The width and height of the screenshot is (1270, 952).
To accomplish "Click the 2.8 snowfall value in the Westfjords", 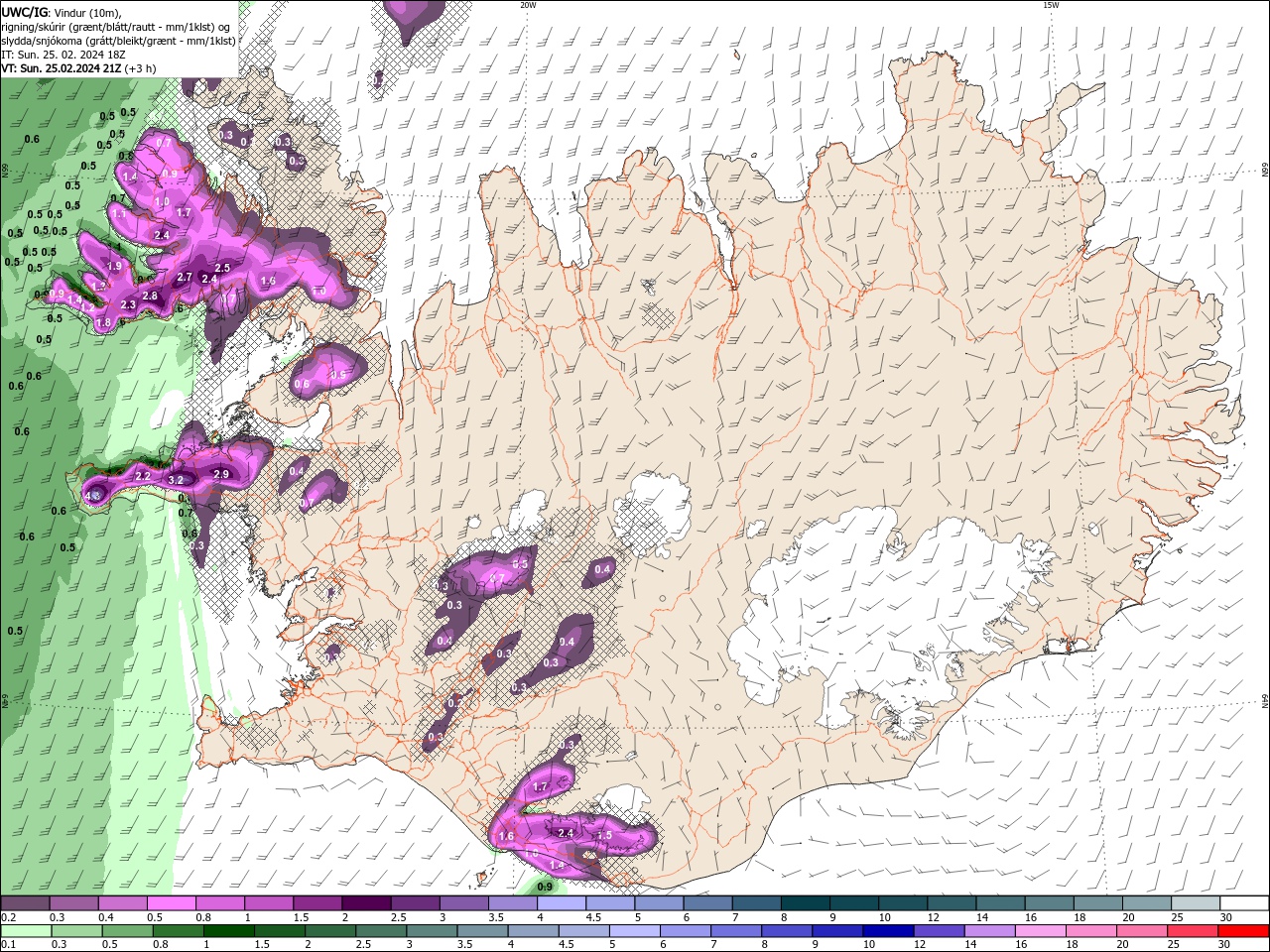I will pyautogui.click(x=150, y=297).
